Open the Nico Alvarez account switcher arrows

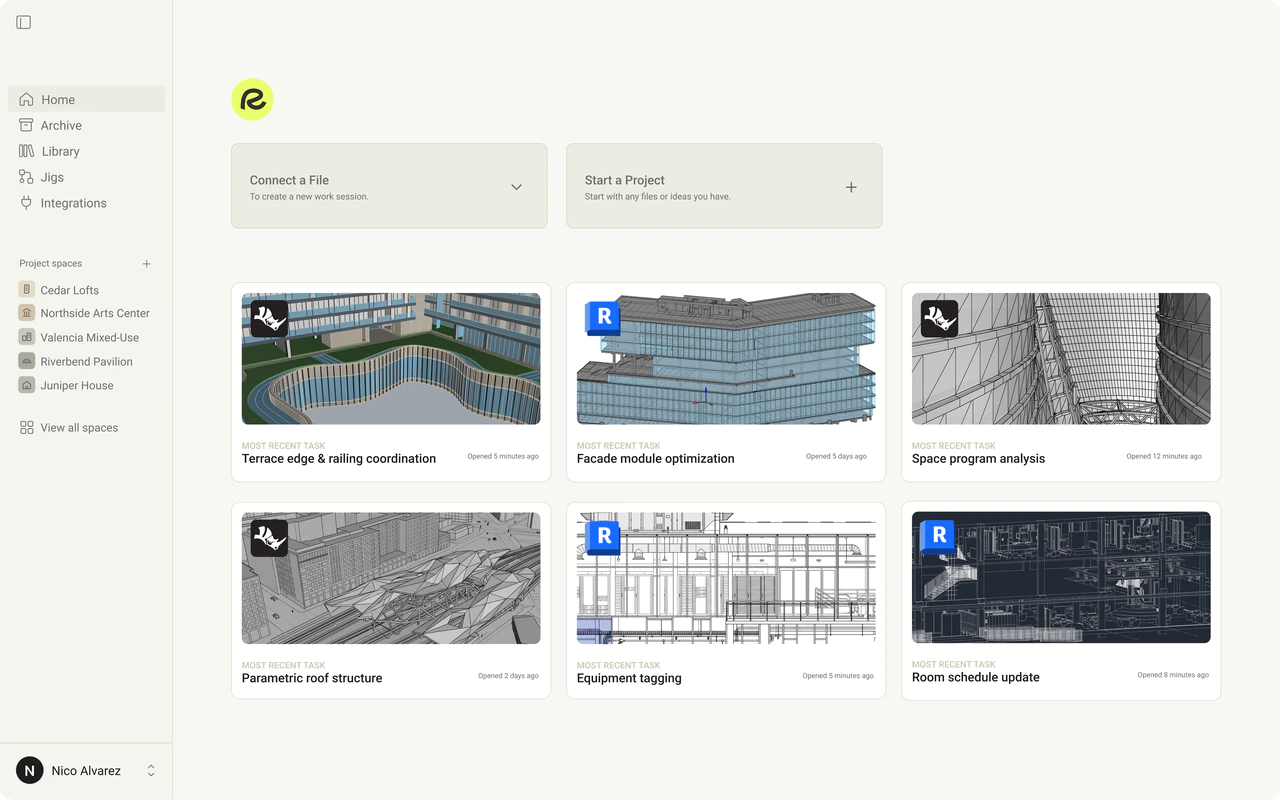tap(151, 770)
